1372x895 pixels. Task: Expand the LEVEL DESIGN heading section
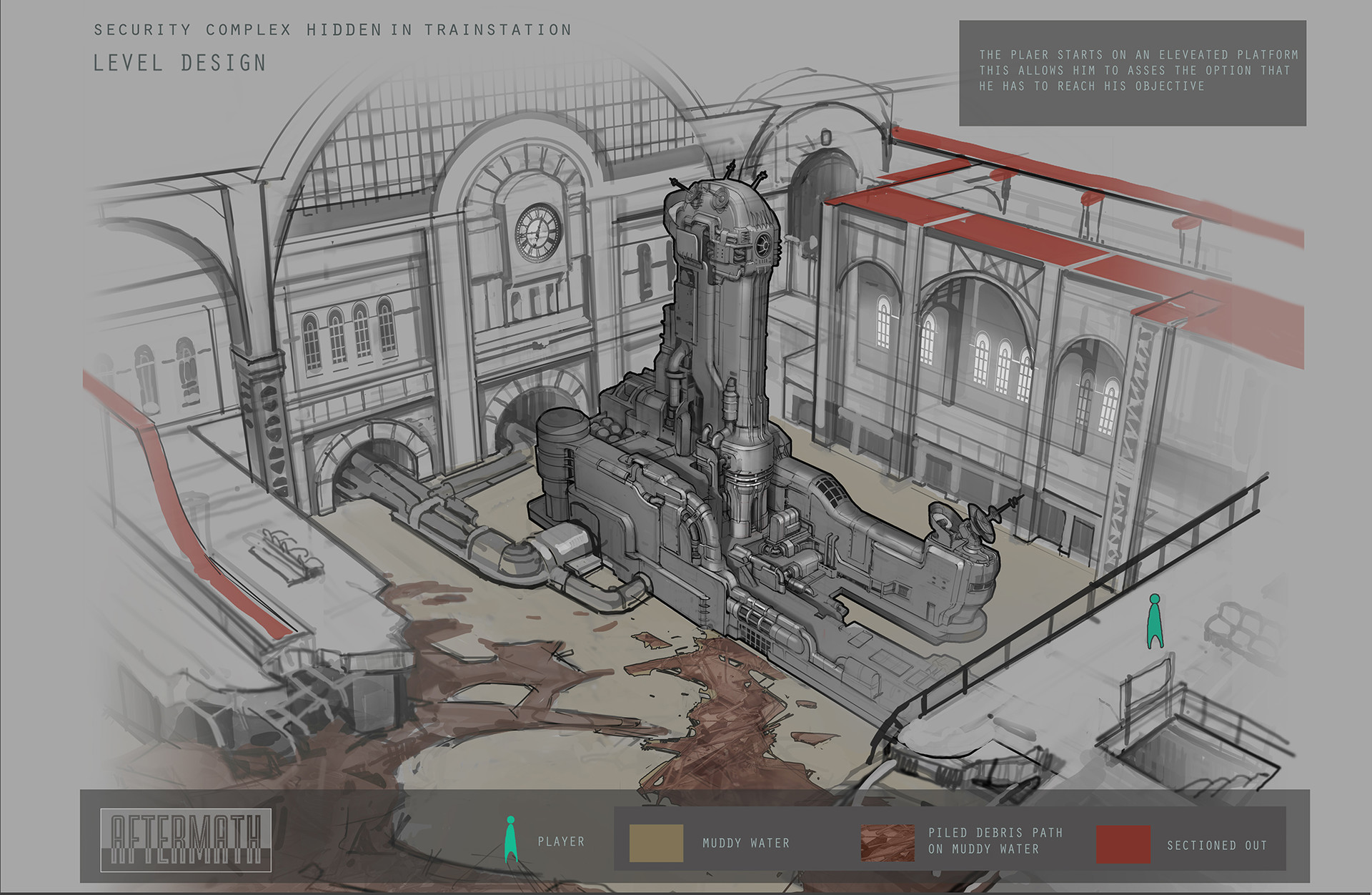pos(179,63)
